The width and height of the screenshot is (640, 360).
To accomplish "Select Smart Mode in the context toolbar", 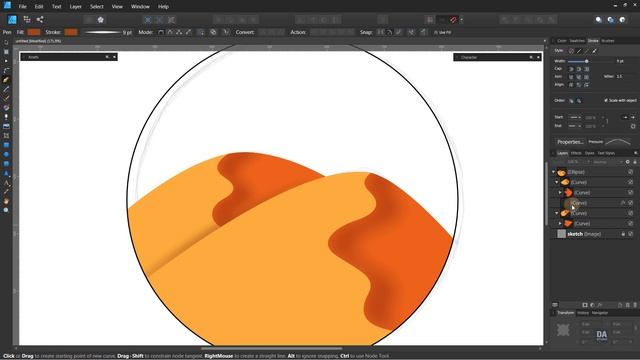I will 170,32.
